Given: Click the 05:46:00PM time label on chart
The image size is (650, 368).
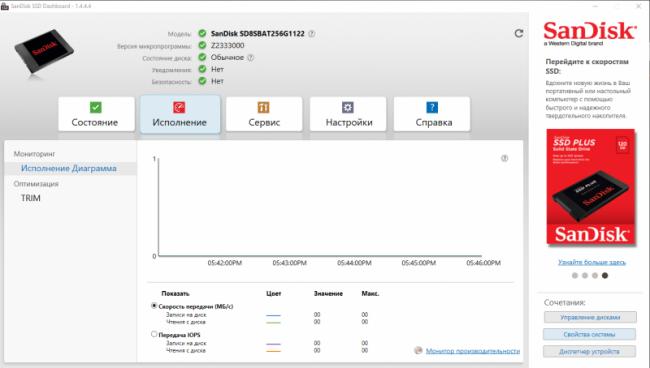Looking at the screenshot, I should (483, 263).
